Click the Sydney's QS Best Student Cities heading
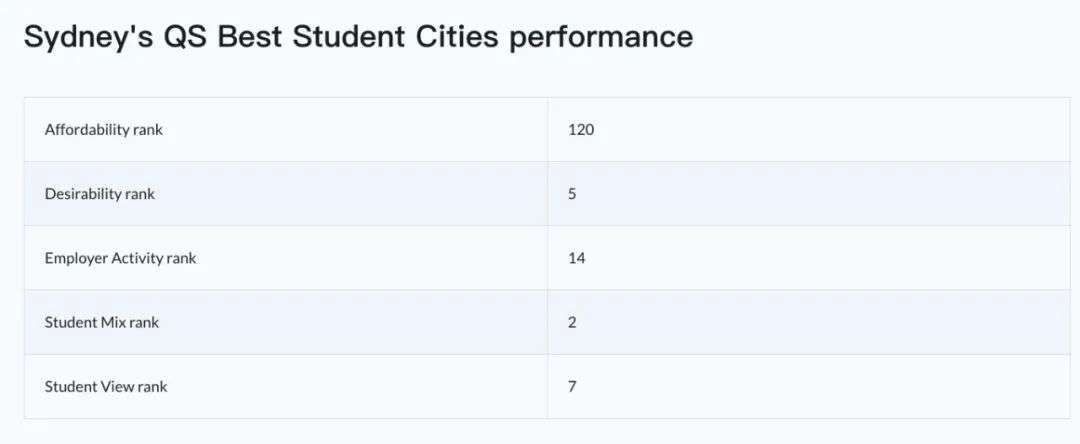Viewport: 1080px width, 444px height. (358, 37)
